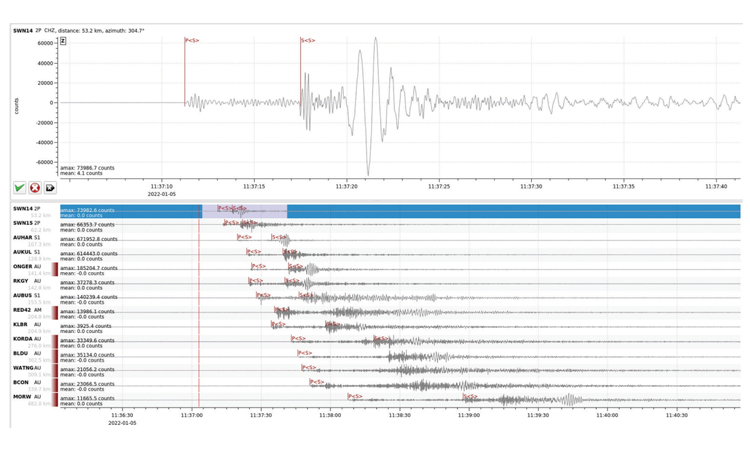The height and width of the screenshot is (450, 750).
Task: Click the green checkmark confirm icon
Action: pos(20,188)
